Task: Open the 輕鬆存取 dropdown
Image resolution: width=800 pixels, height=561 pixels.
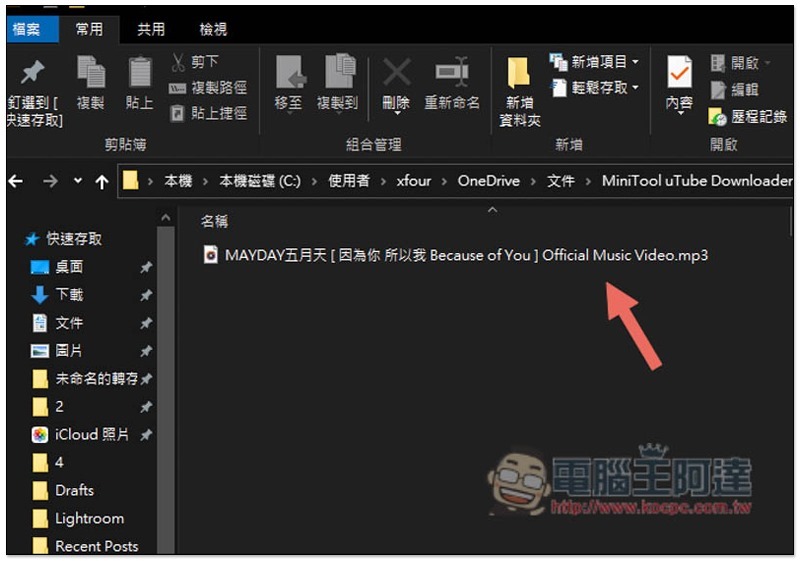Action: pyautogui.click(x=594, y=88)
